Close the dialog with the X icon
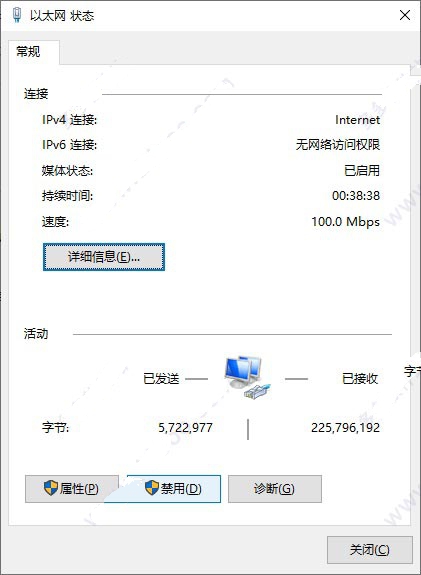Viewport: 421px width, 575px height. pos(405,15)
